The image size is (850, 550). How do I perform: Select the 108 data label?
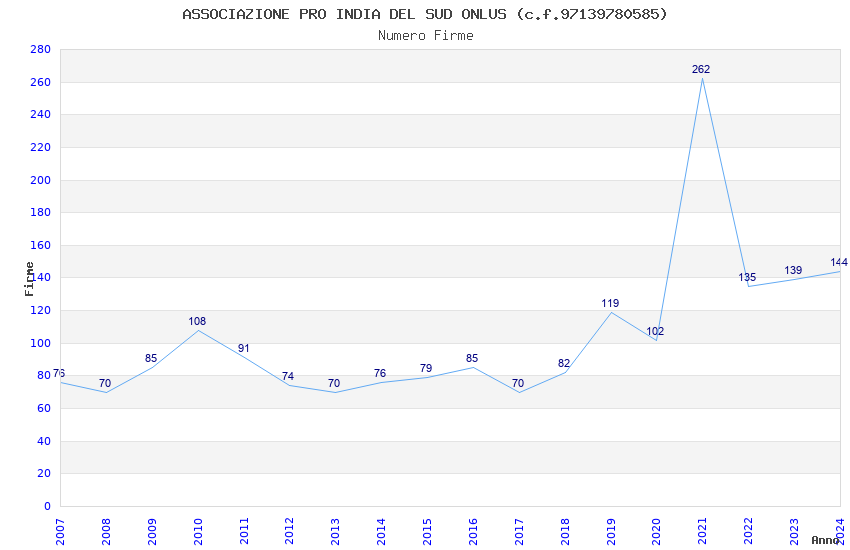(x=197, y=321)
